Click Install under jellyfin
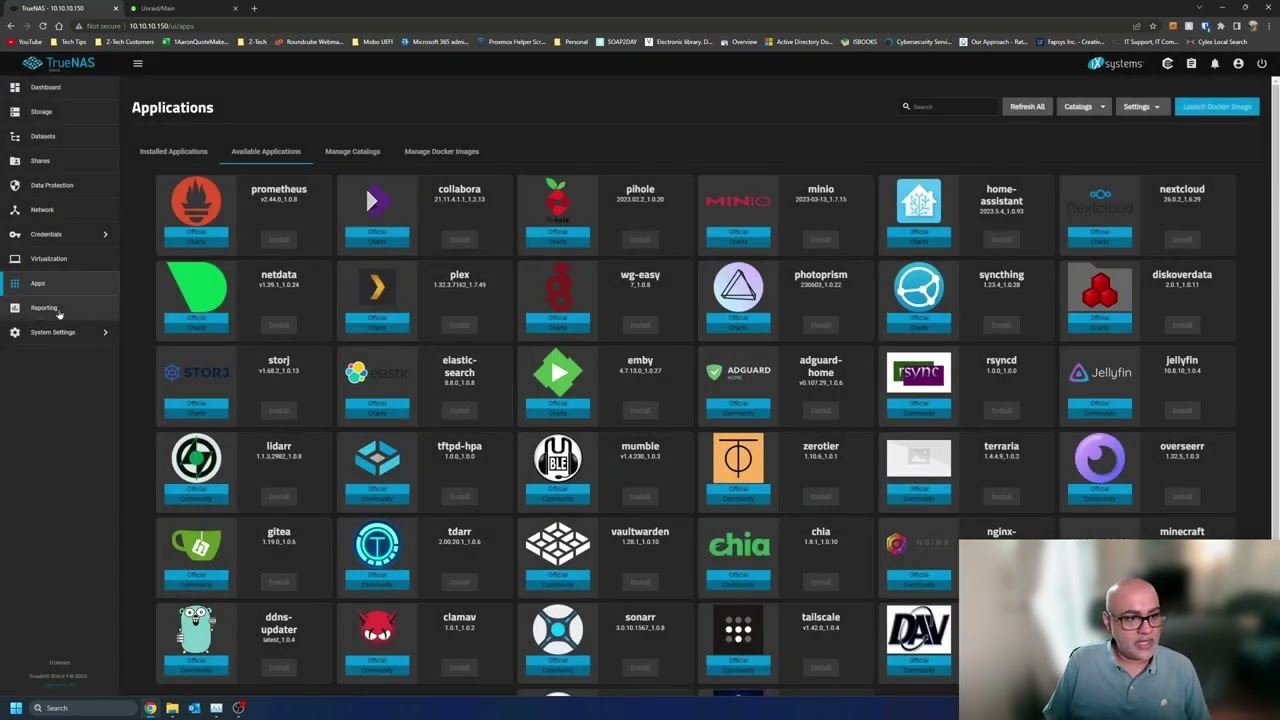The height and width of the screenshot is (720, 1280). click(1182, 411)
